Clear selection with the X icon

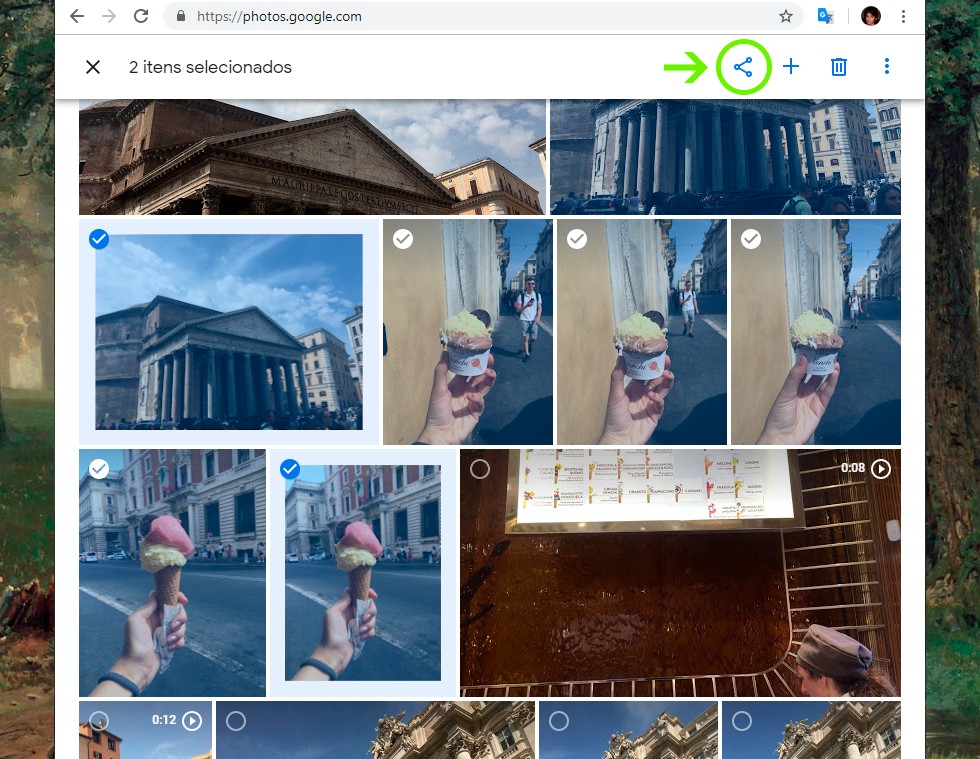point(93,67)
